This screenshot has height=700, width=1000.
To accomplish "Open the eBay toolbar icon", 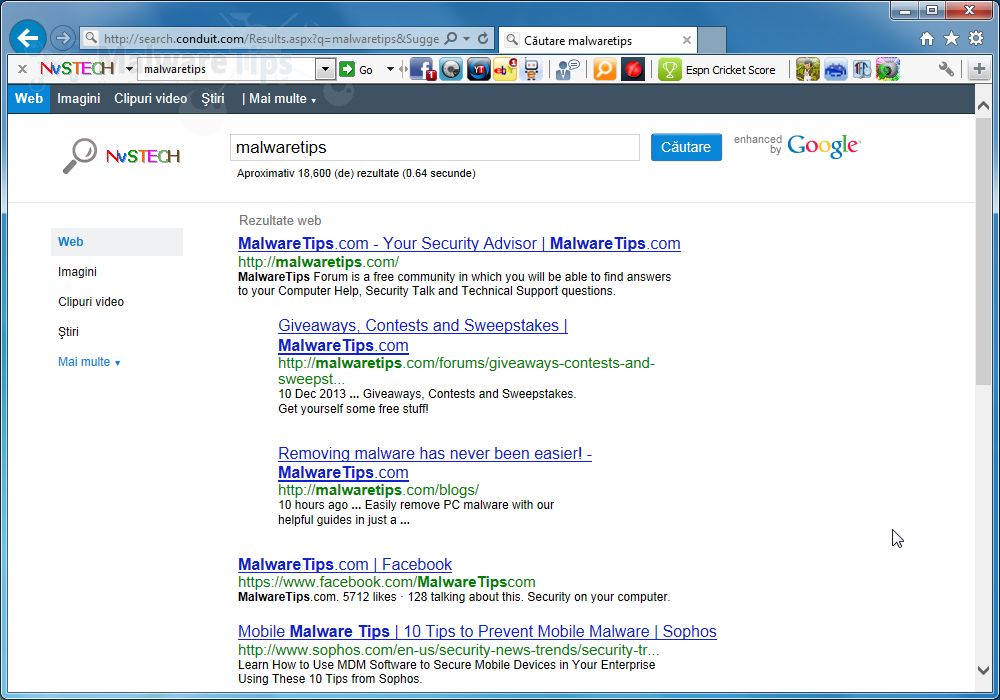I will tap(504, 69).
